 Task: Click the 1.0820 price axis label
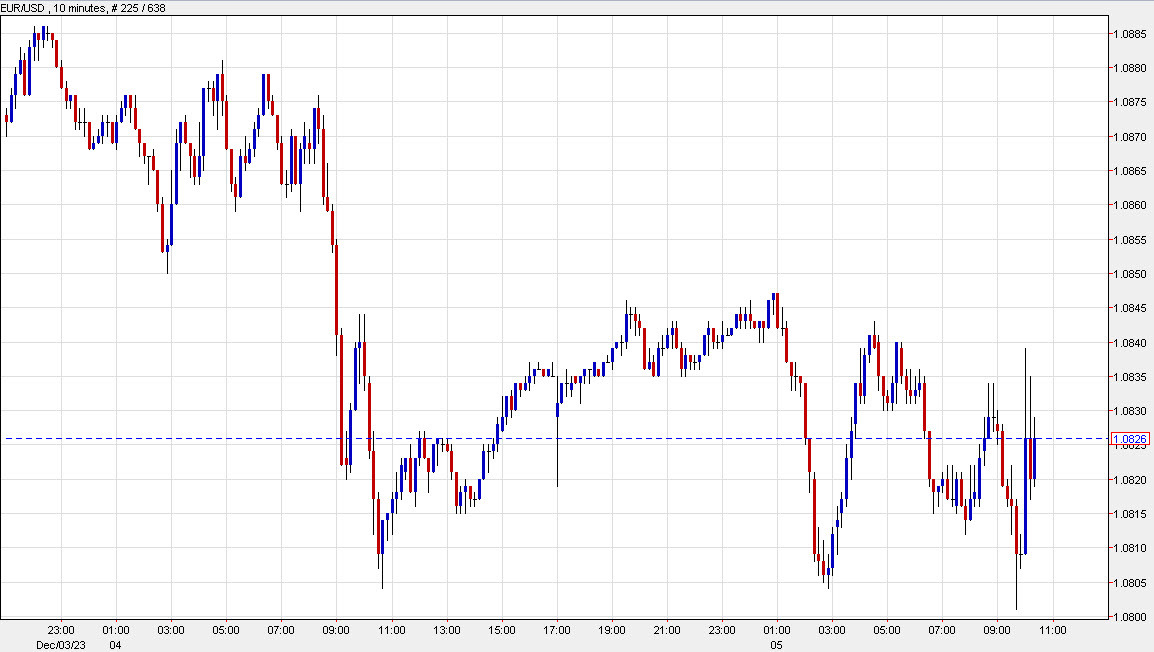coord(1130,480)
